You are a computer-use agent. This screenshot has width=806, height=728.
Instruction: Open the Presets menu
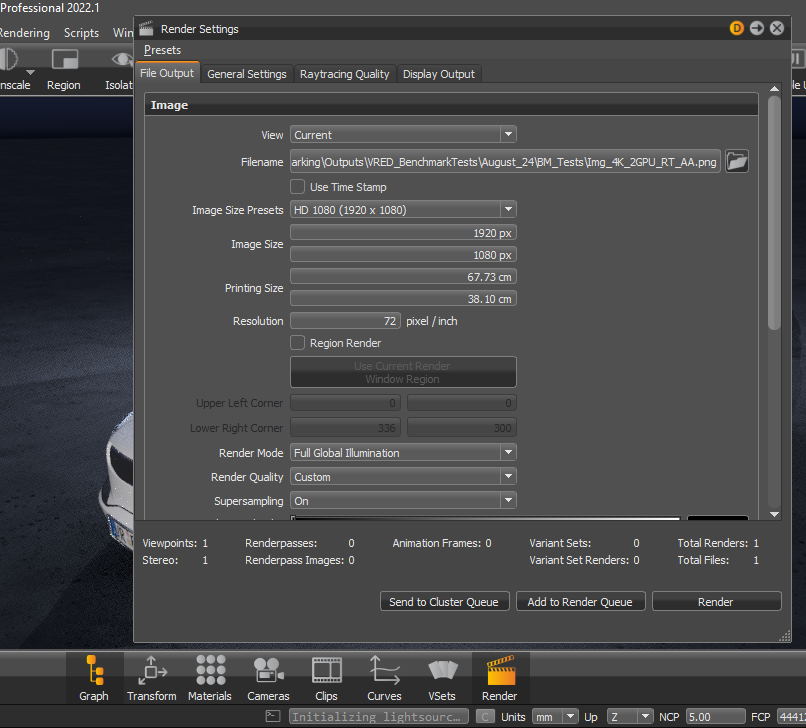162,50
